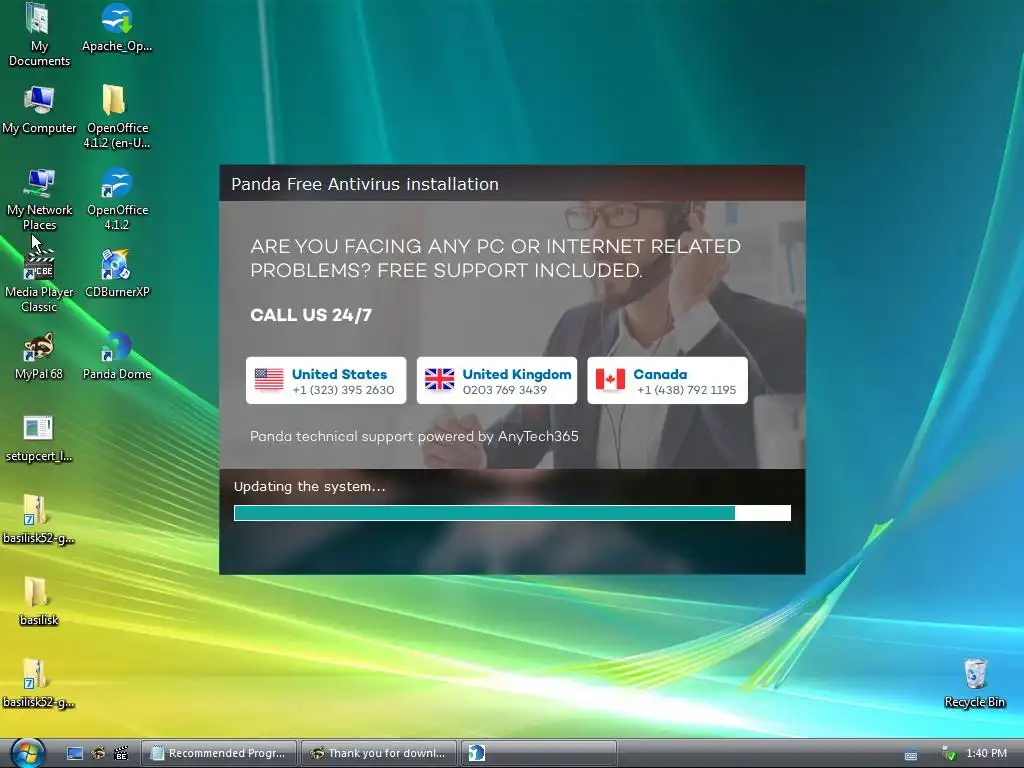Launch MyPal from quick launch bar
Viewport: 1024px width, 768px height.
[98, 754]
